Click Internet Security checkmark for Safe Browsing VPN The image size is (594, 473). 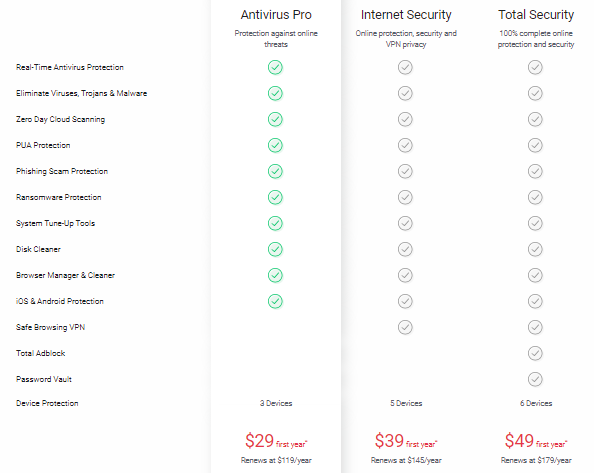click(405, 327)
